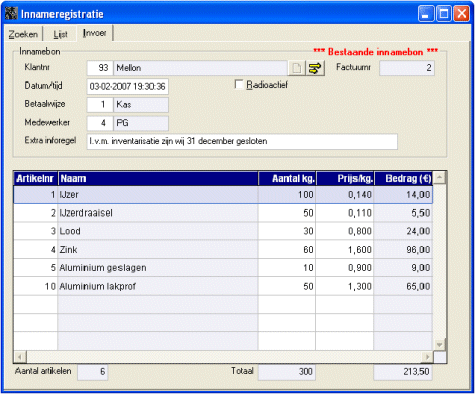Screen dimensions: 475x394
Task: Open the Lijst tab
Action: point(60,34)
